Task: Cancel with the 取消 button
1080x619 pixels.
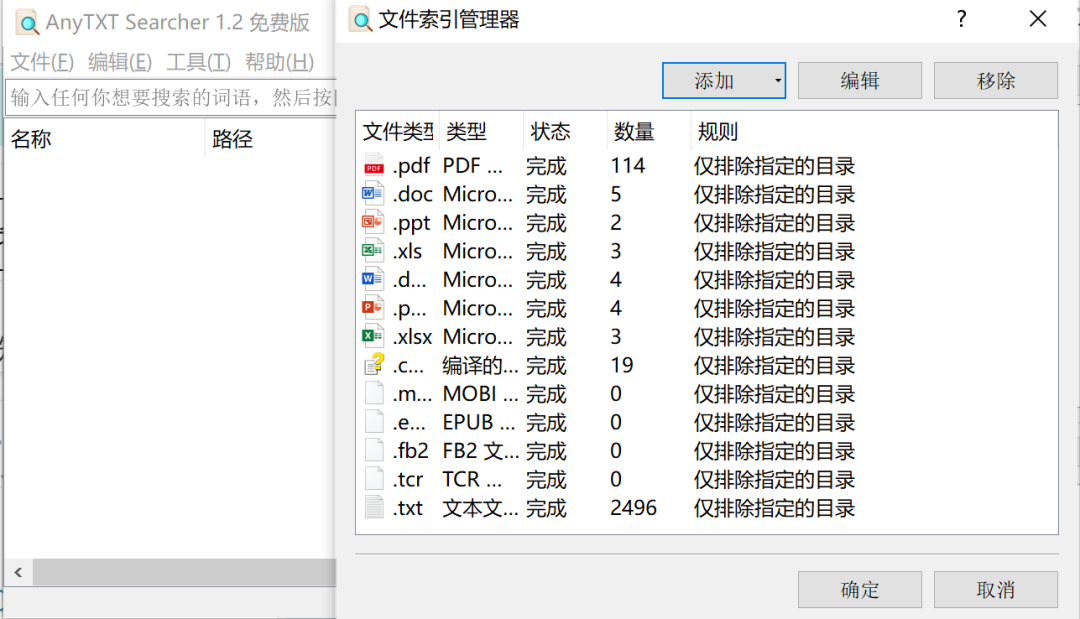Action: [996, 589]
